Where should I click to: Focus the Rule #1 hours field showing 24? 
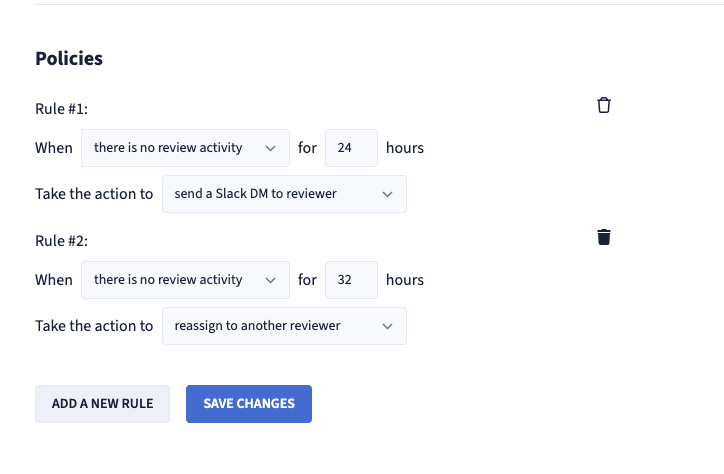tap(351, 148)
